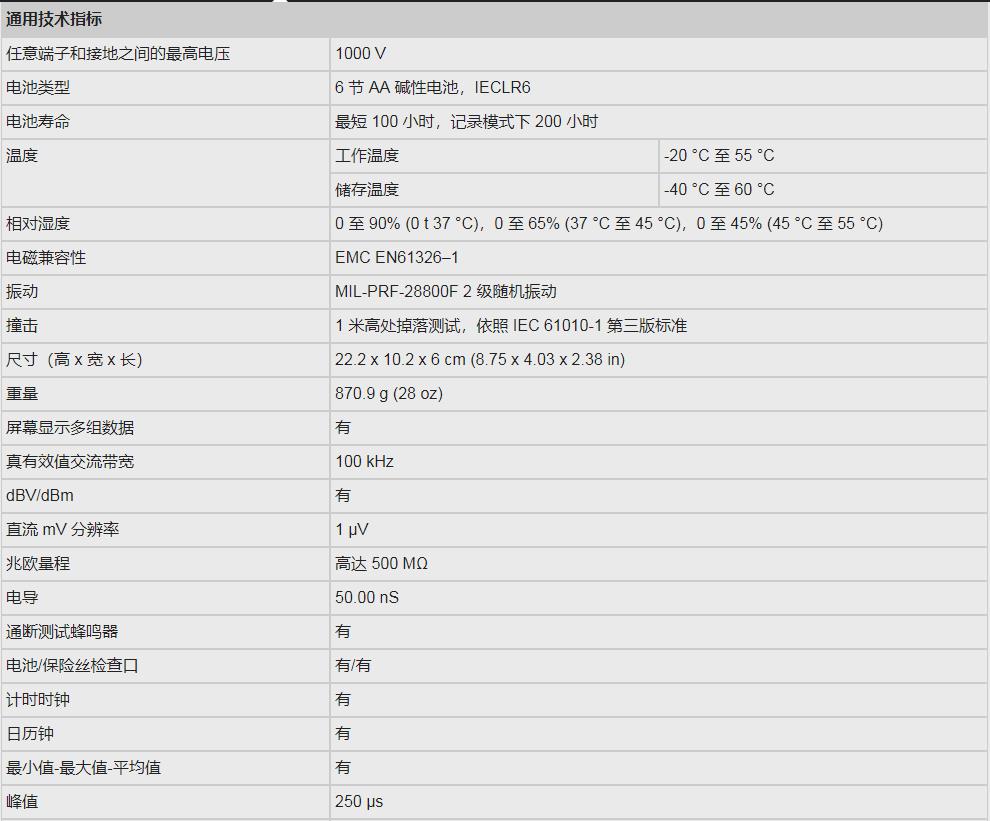The image size is (990, 821).
Task: Click the 工作温度 sub-row label
Action: pyautogui.click(x=367, y=156)
